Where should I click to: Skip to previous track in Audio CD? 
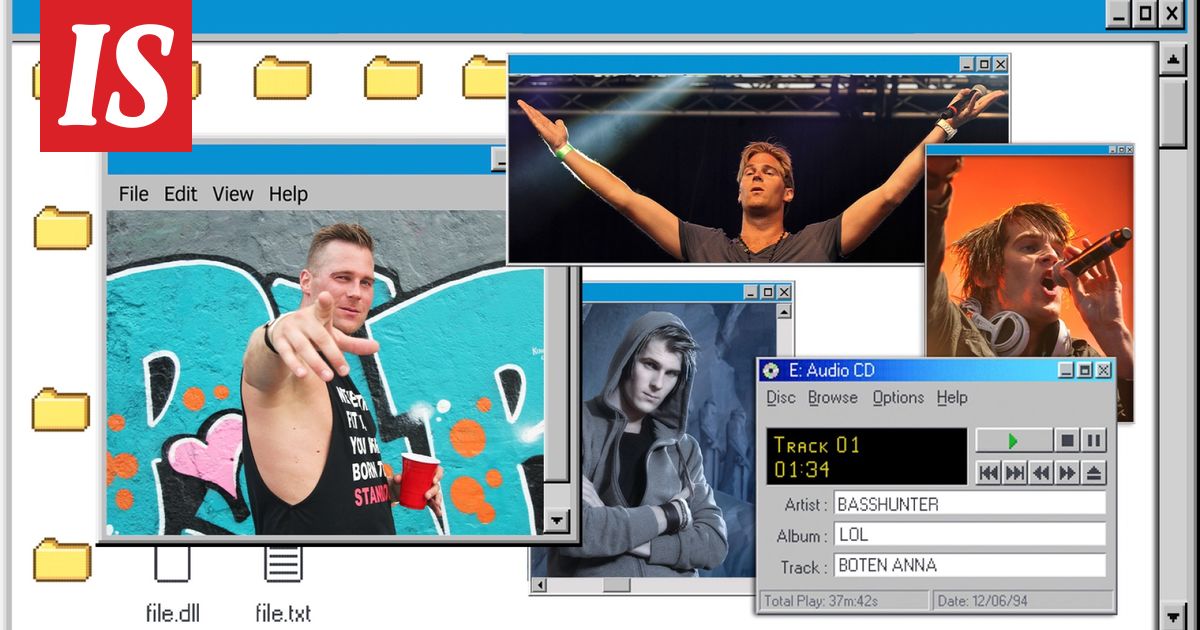point(989,472)
